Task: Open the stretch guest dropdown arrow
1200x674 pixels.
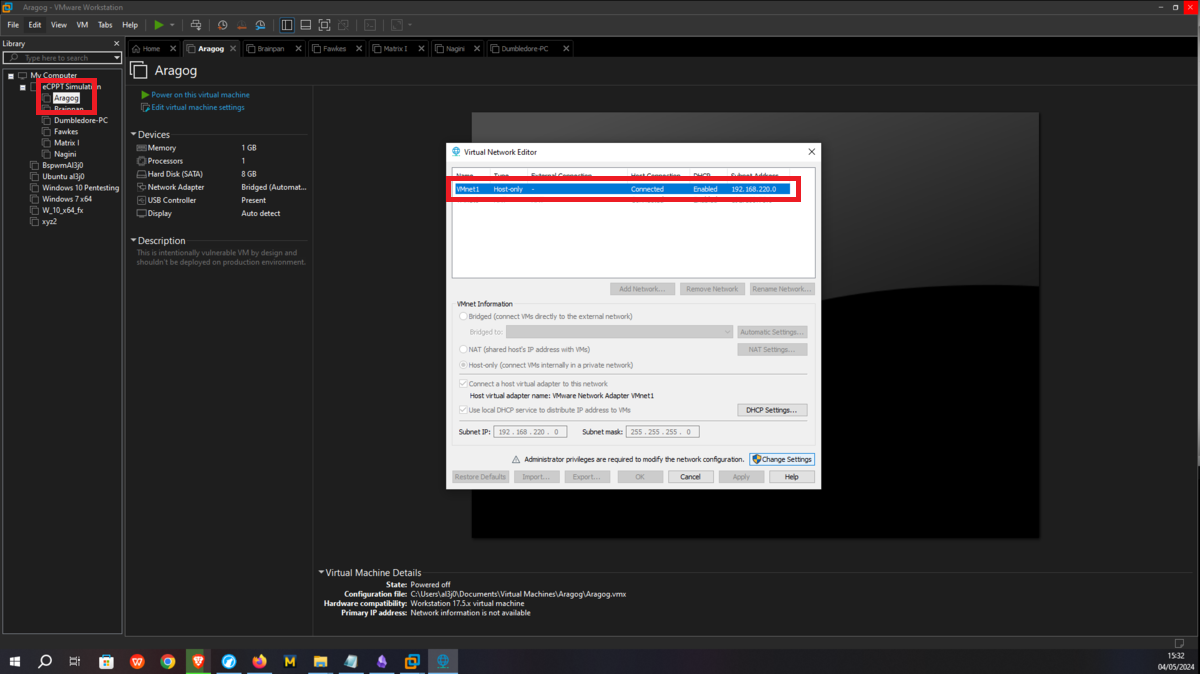Action: 410,25
